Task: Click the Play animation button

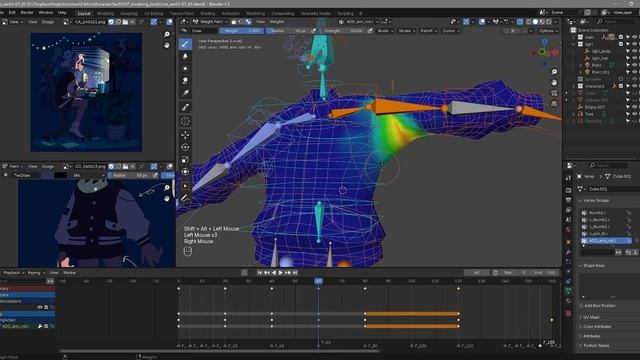Action: click(x=281, y=273)
